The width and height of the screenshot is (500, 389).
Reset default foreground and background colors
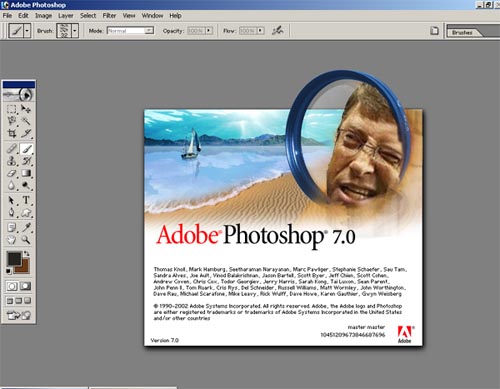click(x=9, y=272)
